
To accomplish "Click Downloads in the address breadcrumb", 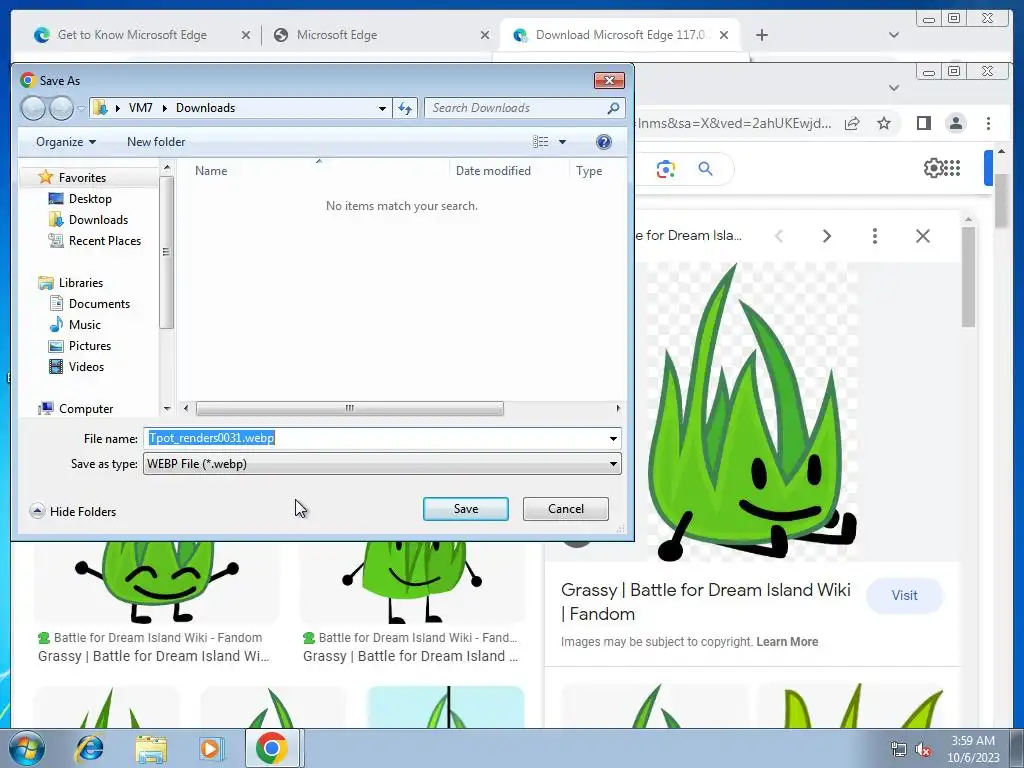I will click(205, 108).
